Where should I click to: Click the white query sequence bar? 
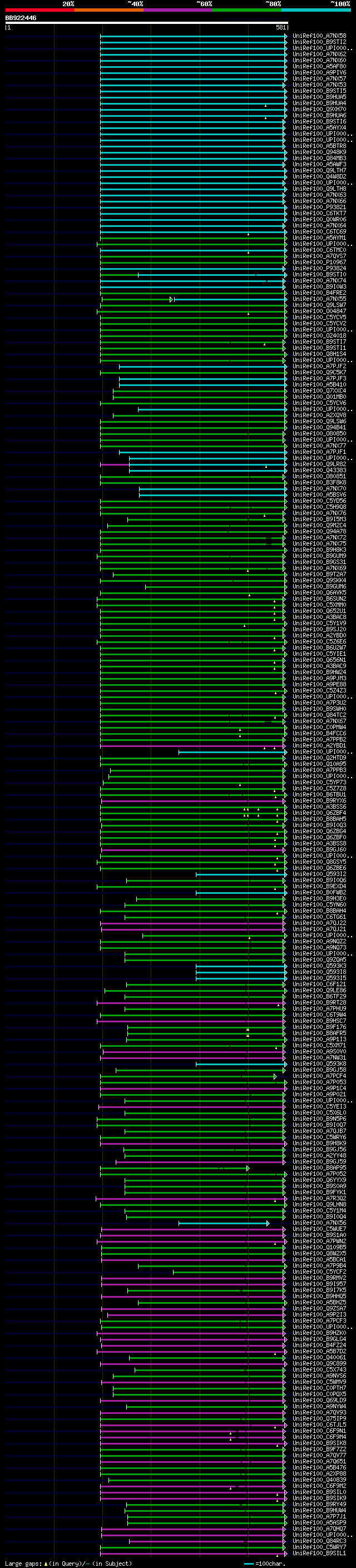[147, 22]
